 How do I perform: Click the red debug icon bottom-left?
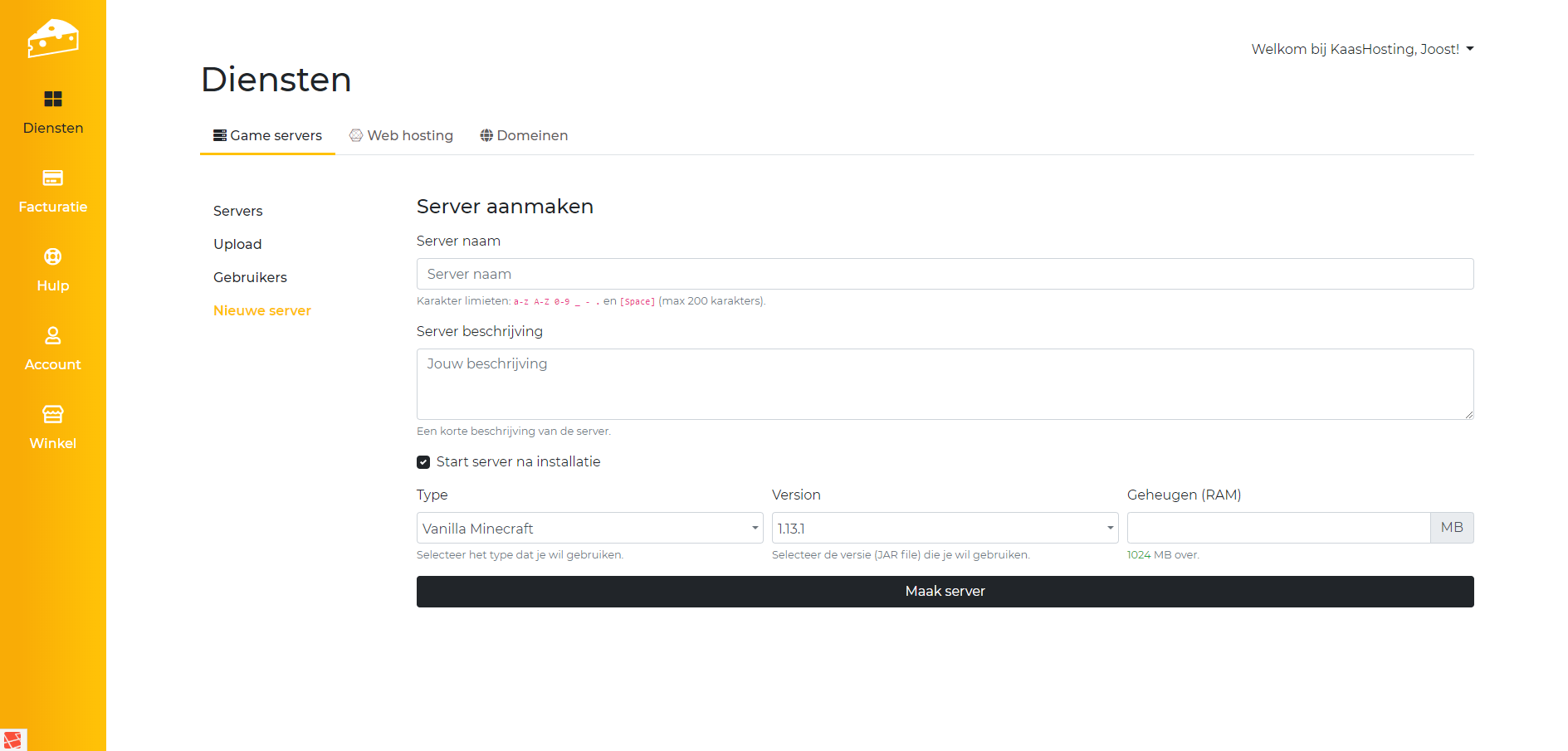coord(12,740)
